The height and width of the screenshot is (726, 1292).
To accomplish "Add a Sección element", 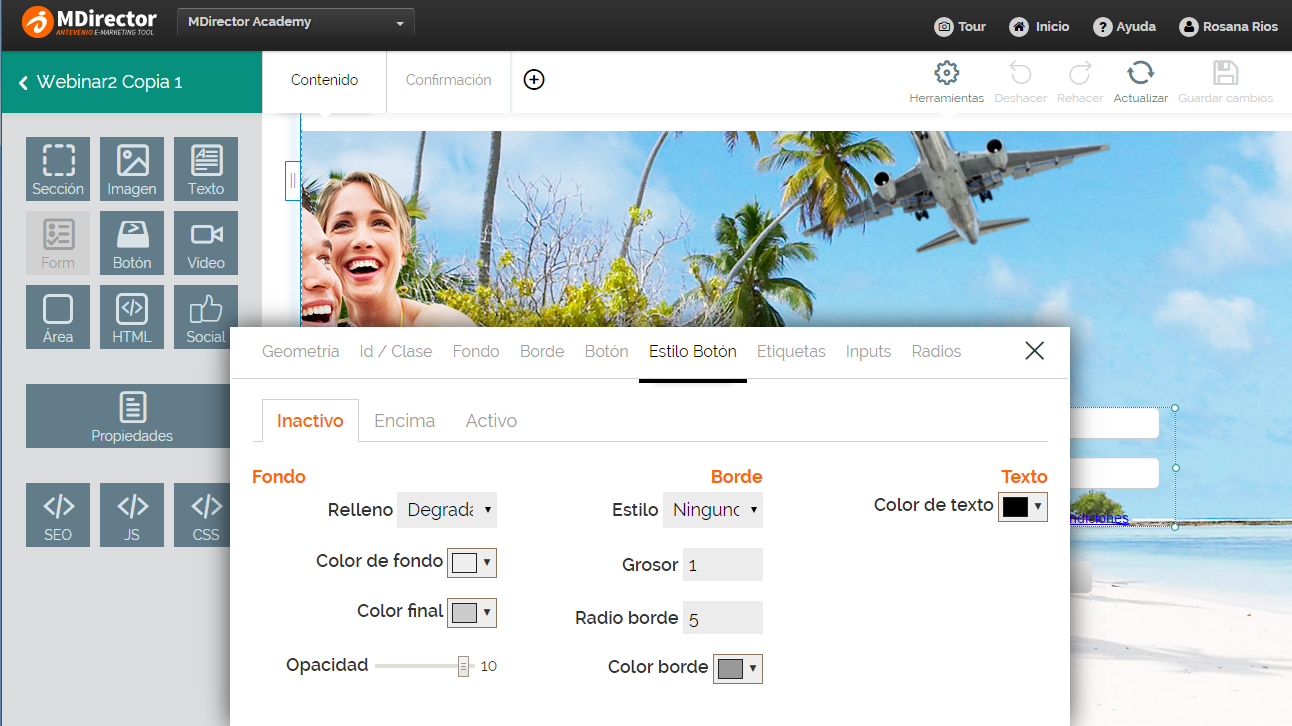I will point(58,169).
